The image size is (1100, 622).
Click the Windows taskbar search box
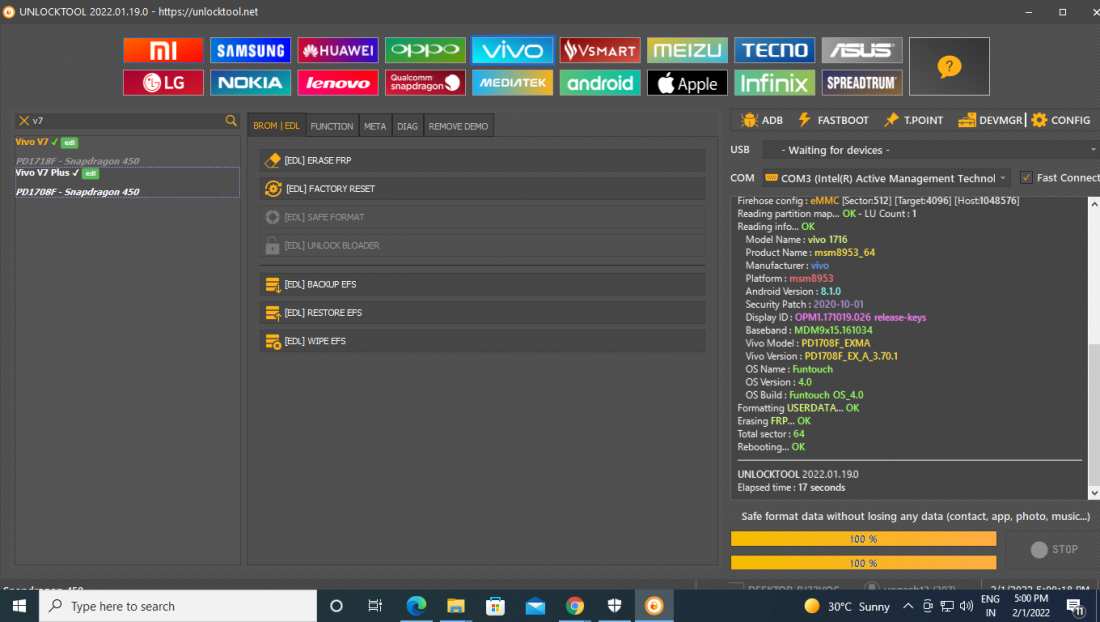click(178, 606)
